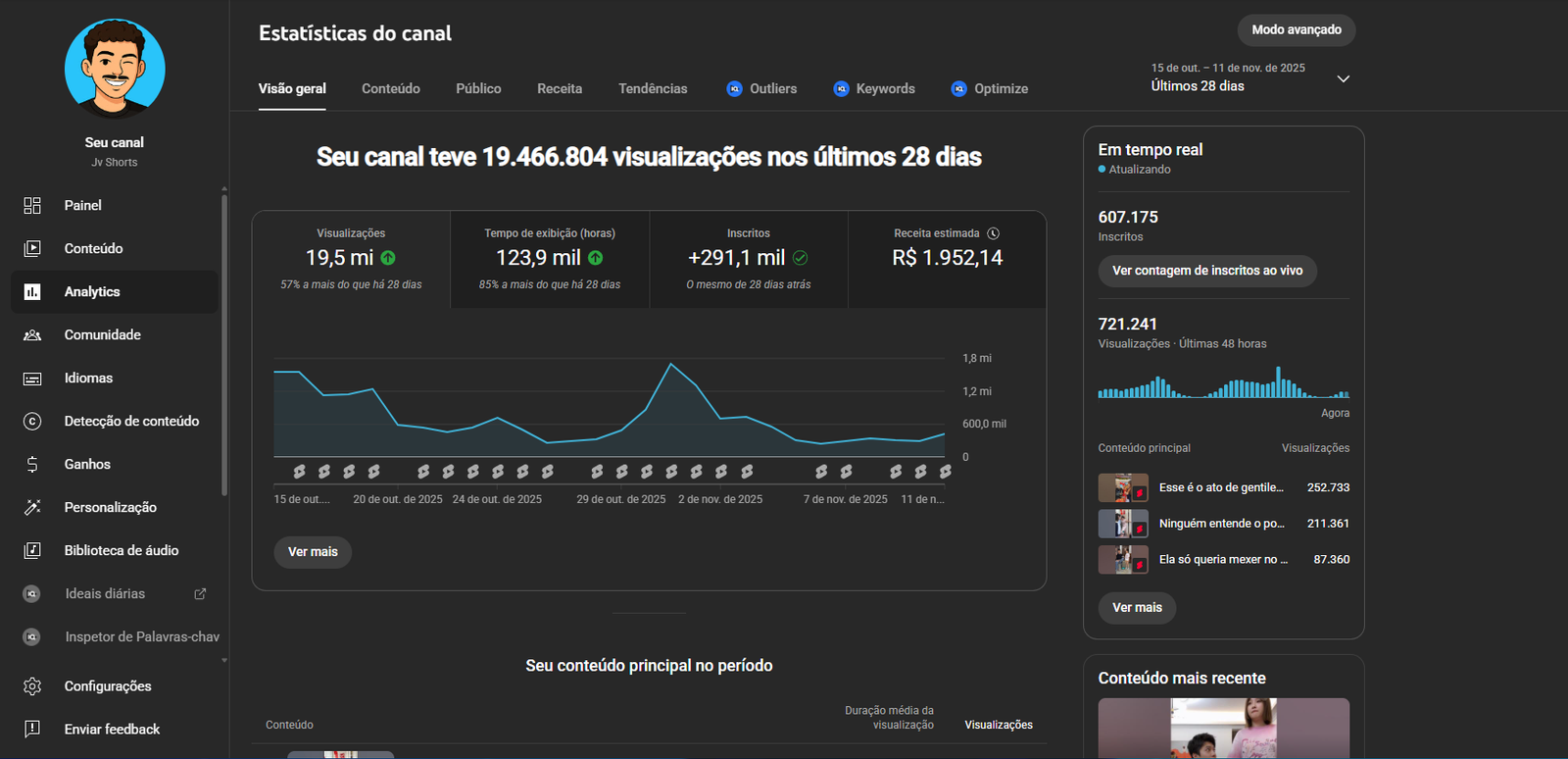
Task: Click the Idiomas subtitles icon
Action: pyautogui.click(x=32, y=378)
